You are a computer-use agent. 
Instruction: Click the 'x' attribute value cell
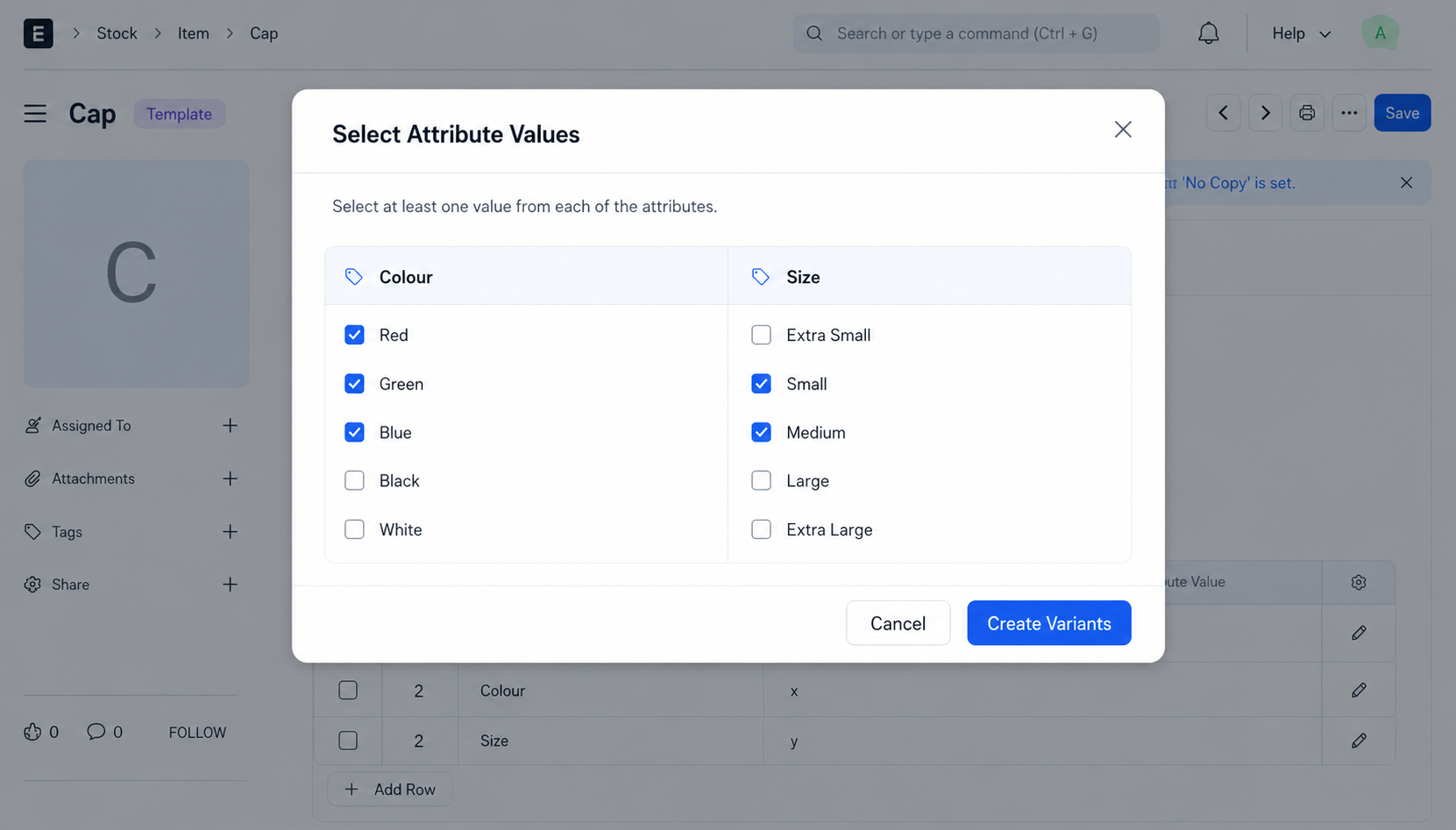click(1042, 691)
